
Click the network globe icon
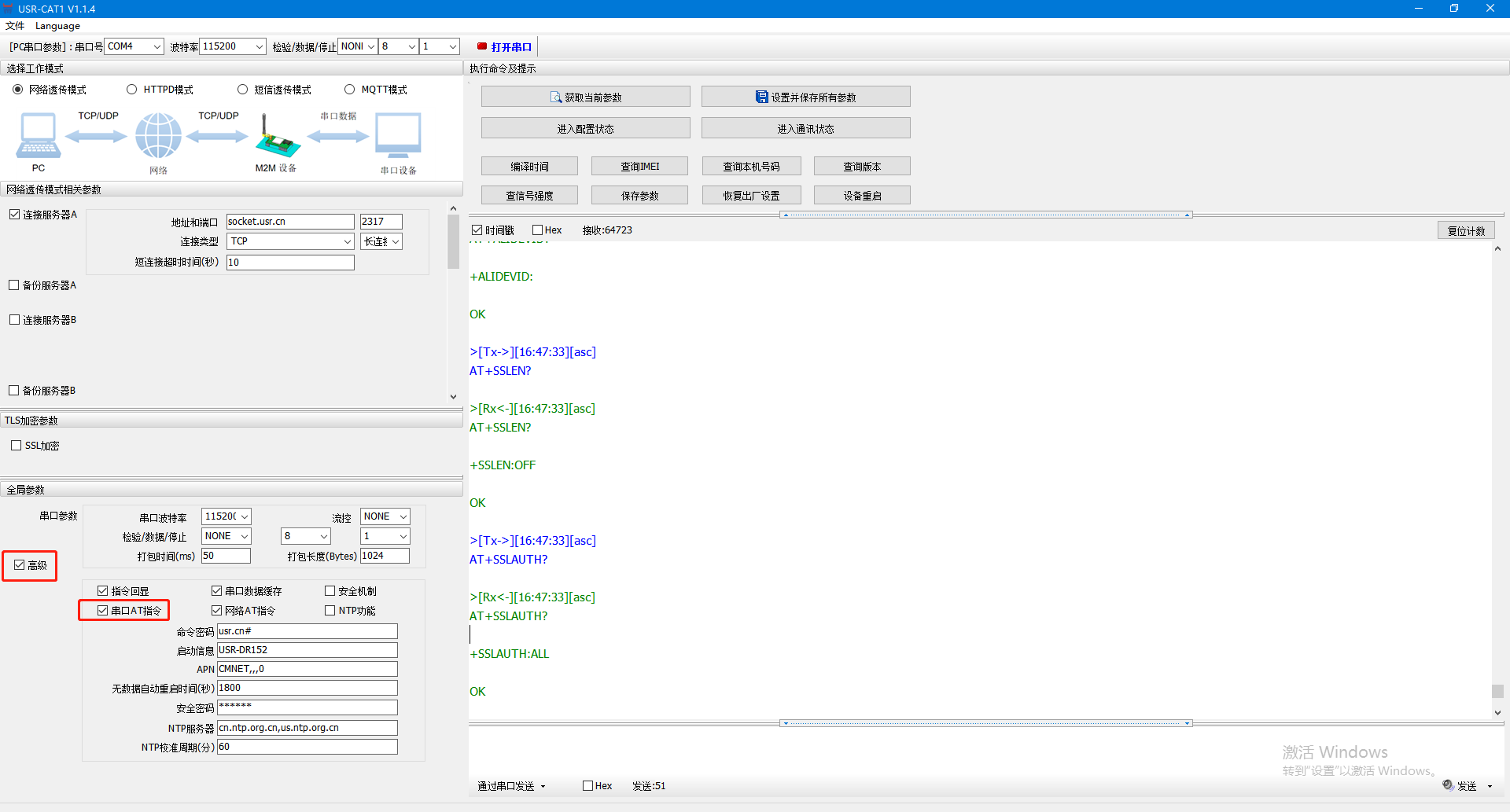158,135
